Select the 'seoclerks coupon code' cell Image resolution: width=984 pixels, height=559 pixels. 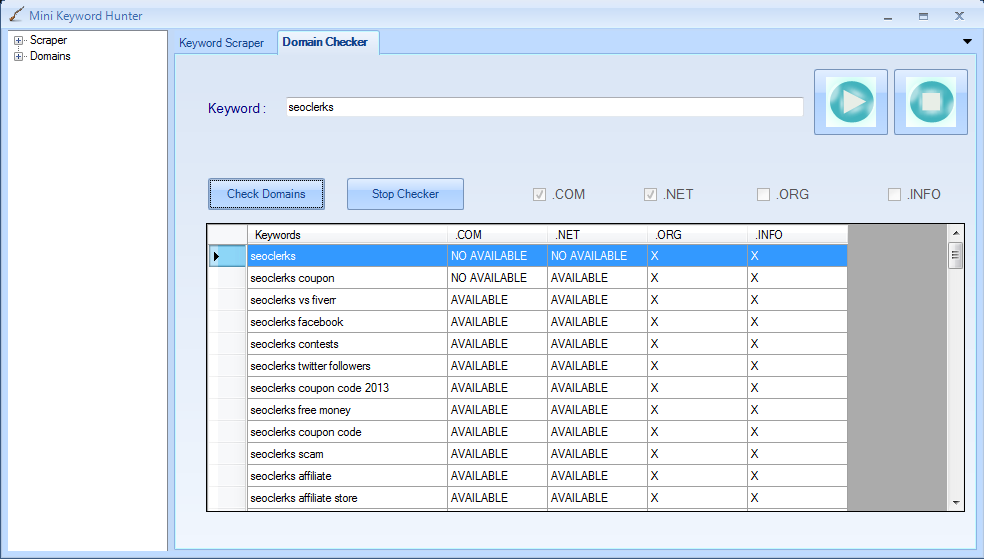[x=347, y=432]
